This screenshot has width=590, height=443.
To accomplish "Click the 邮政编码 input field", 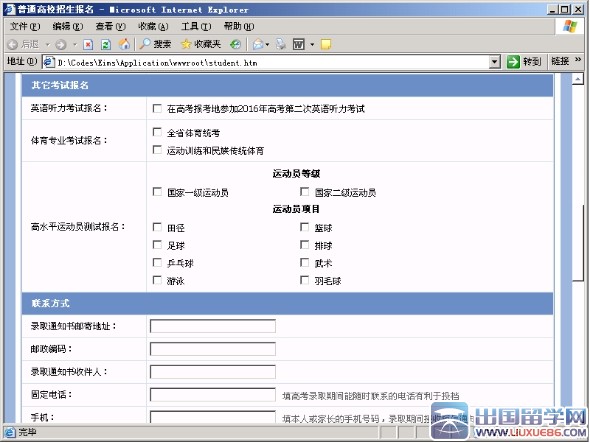I will pos(213,349).
